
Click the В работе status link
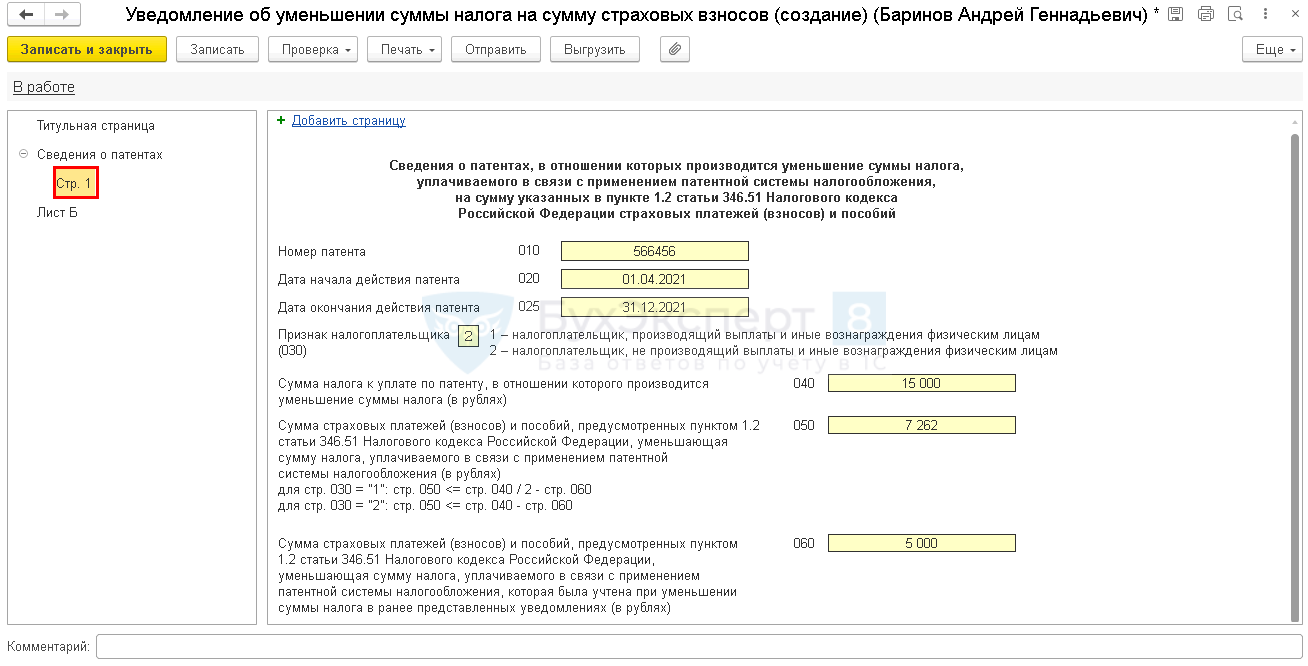[44, 87]
